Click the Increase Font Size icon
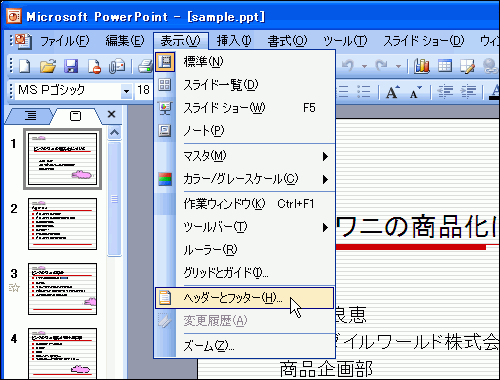The height and width of the screenshot is (380, 500). (393, 91)
